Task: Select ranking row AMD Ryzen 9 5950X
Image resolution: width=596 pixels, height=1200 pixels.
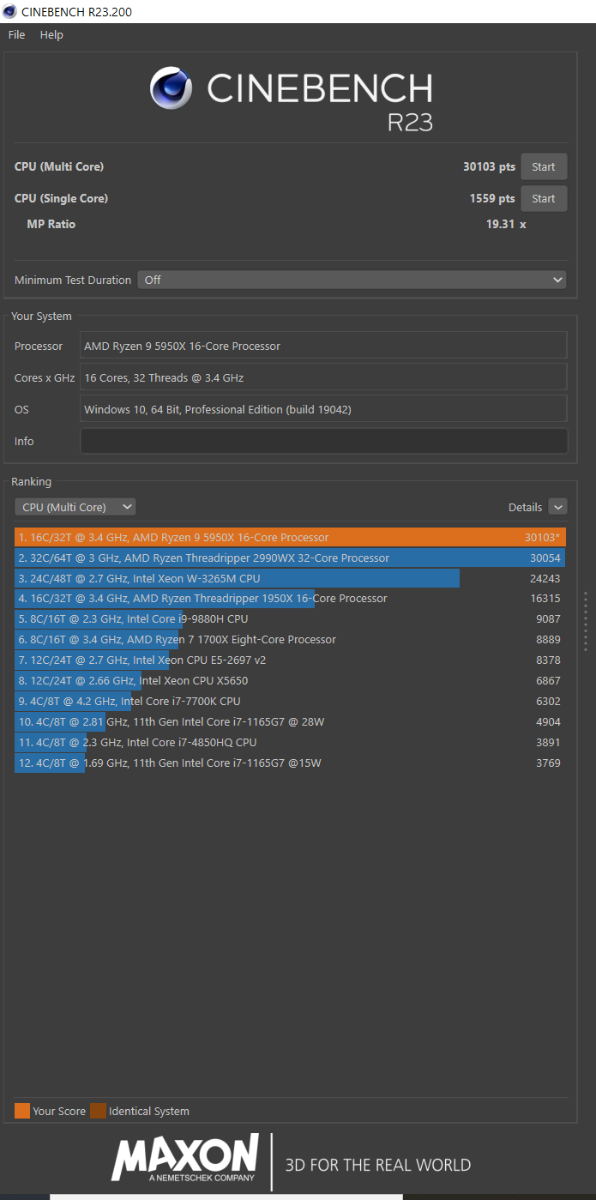Action: 290,537
